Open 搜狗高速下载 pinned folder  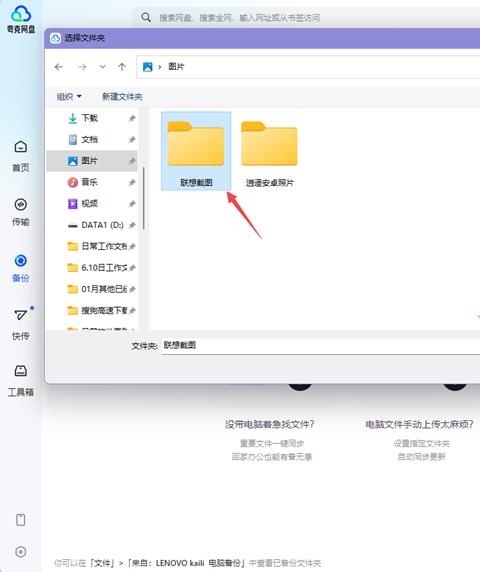pyautogui.click(x=92, y=310)
